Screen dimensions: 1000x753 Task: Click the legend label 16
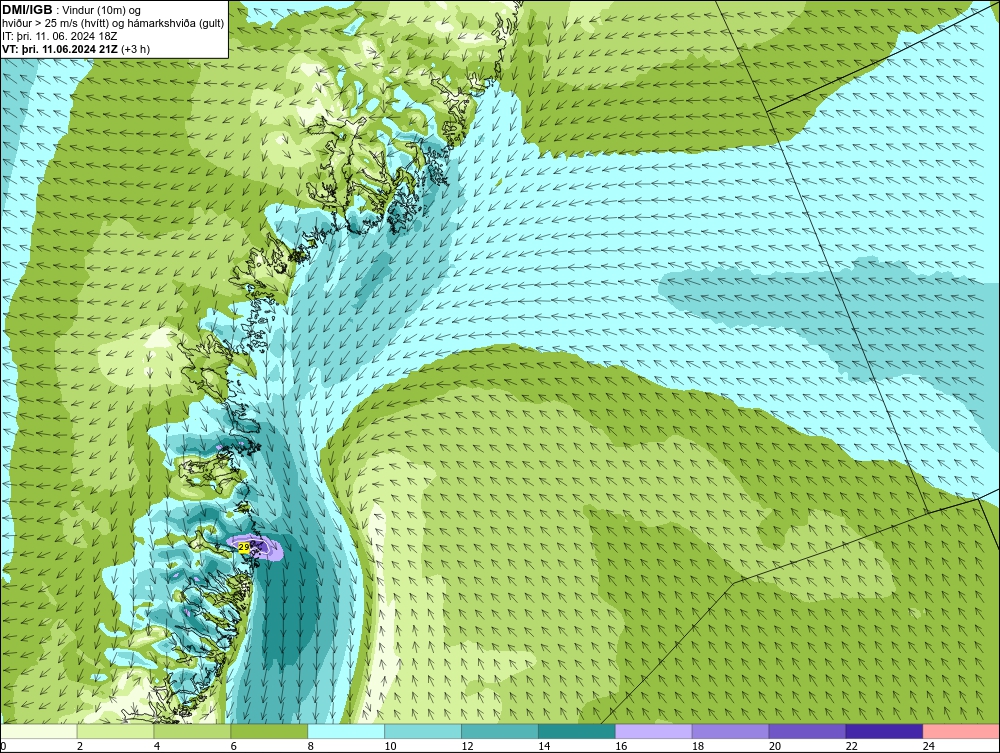pos(621,746)
